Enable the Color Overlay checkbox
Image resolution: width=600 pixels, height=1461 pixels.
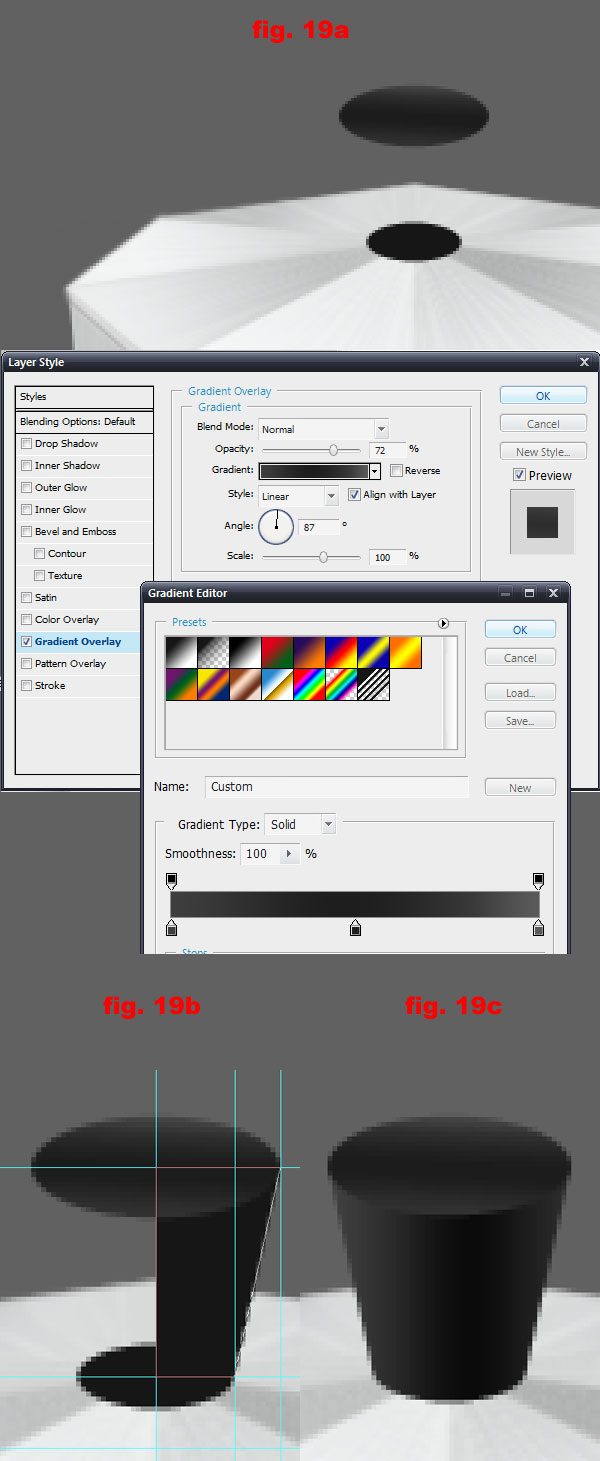point(26,620)
